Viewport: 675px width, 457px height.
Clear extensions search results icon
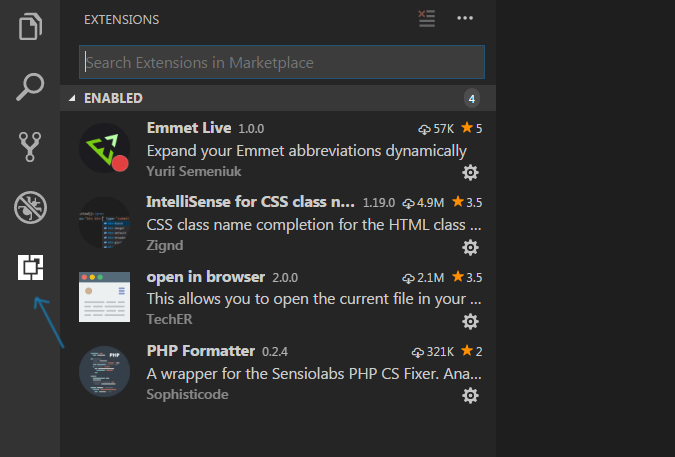[x=427, y=18]
